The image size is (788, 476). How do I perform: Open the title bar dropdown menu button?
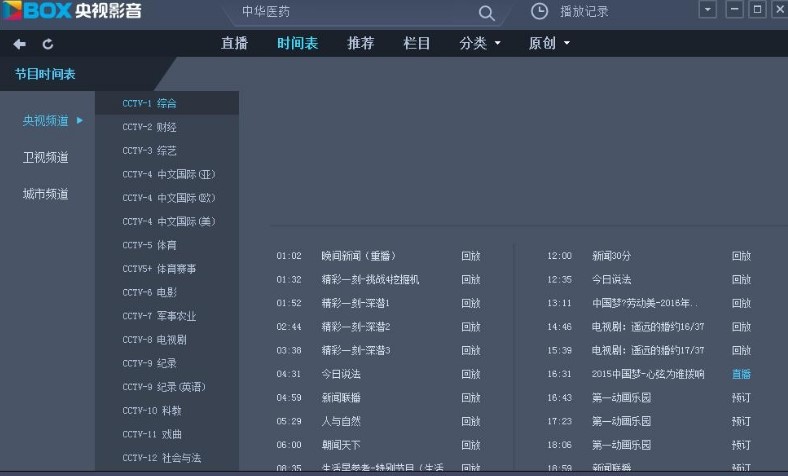click(x=708, y=10)
